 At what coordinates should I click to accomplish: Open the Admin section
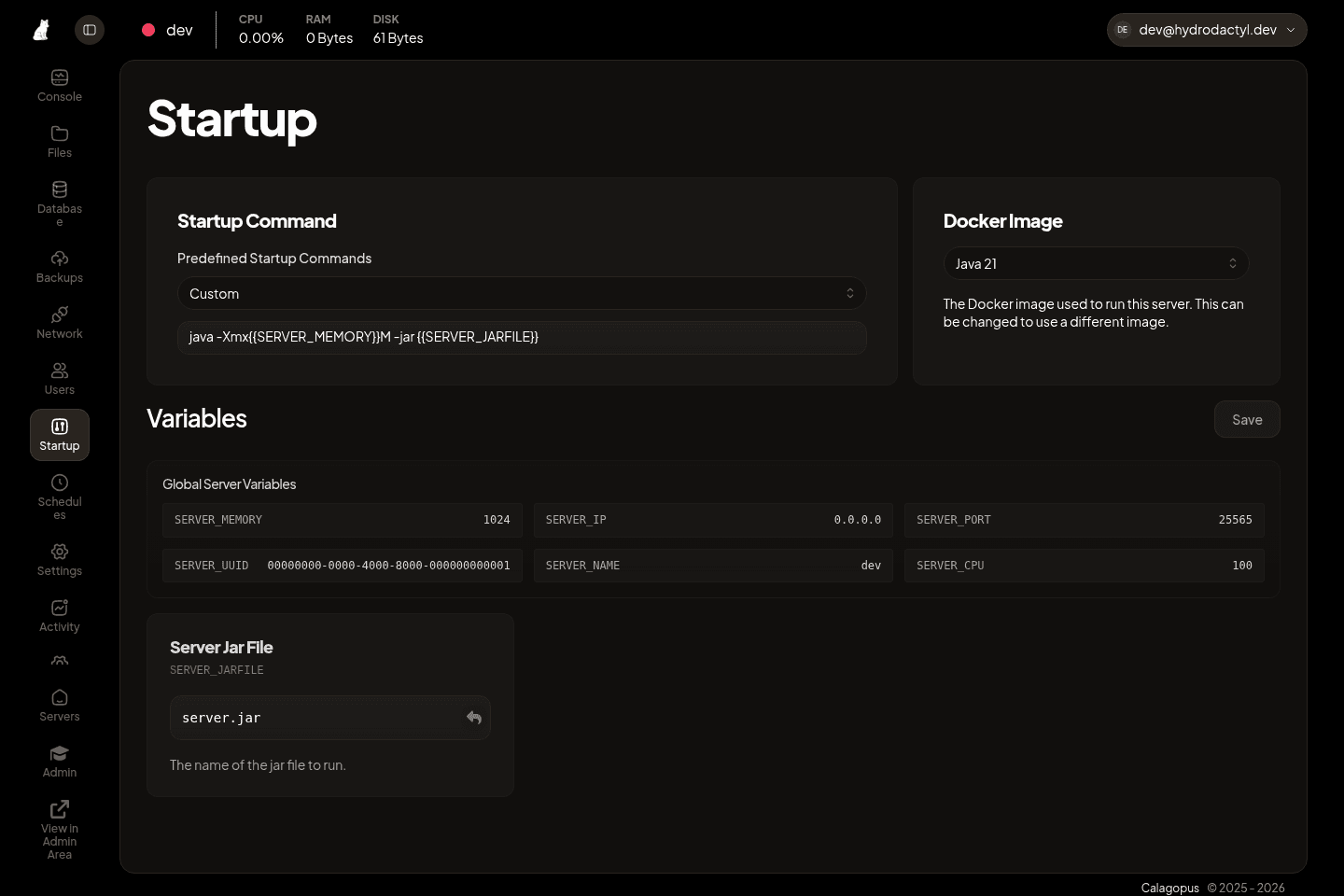[x=60, y=762]
